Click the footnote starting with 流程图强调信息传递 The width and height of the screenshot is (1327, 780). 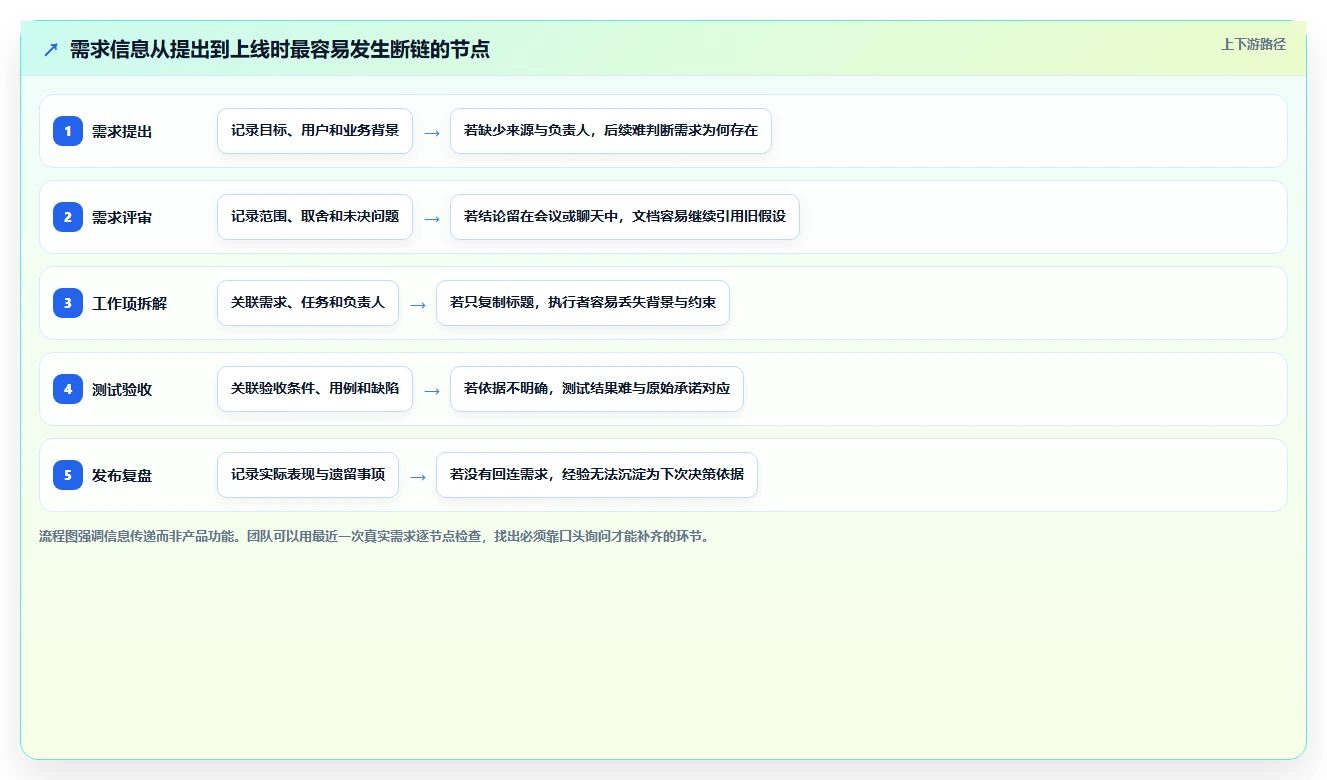pos(376,536)
